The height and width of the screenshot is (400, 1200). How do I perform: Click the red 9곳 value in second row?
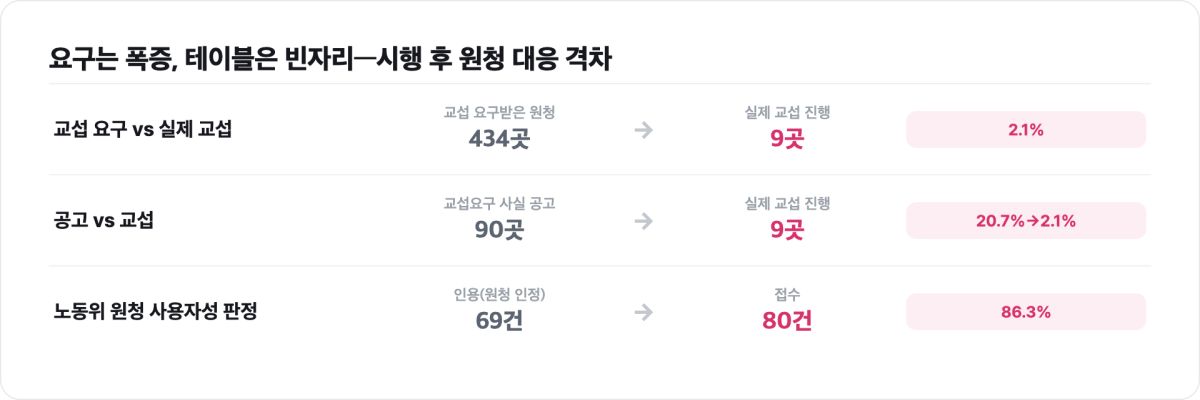pos(787,230)
